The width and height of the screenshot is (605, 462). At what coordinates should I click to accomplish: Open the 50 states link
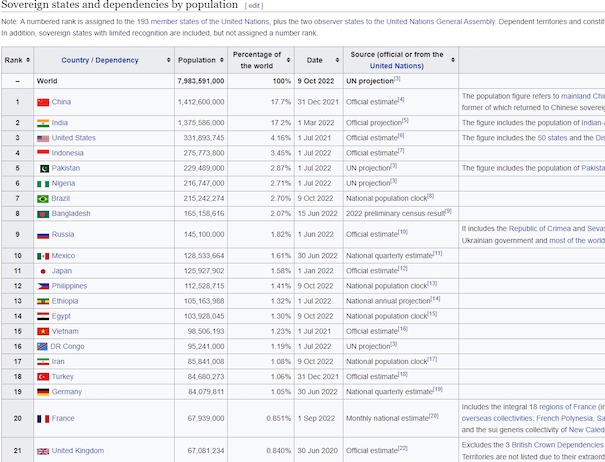click(x=552, y=138)
